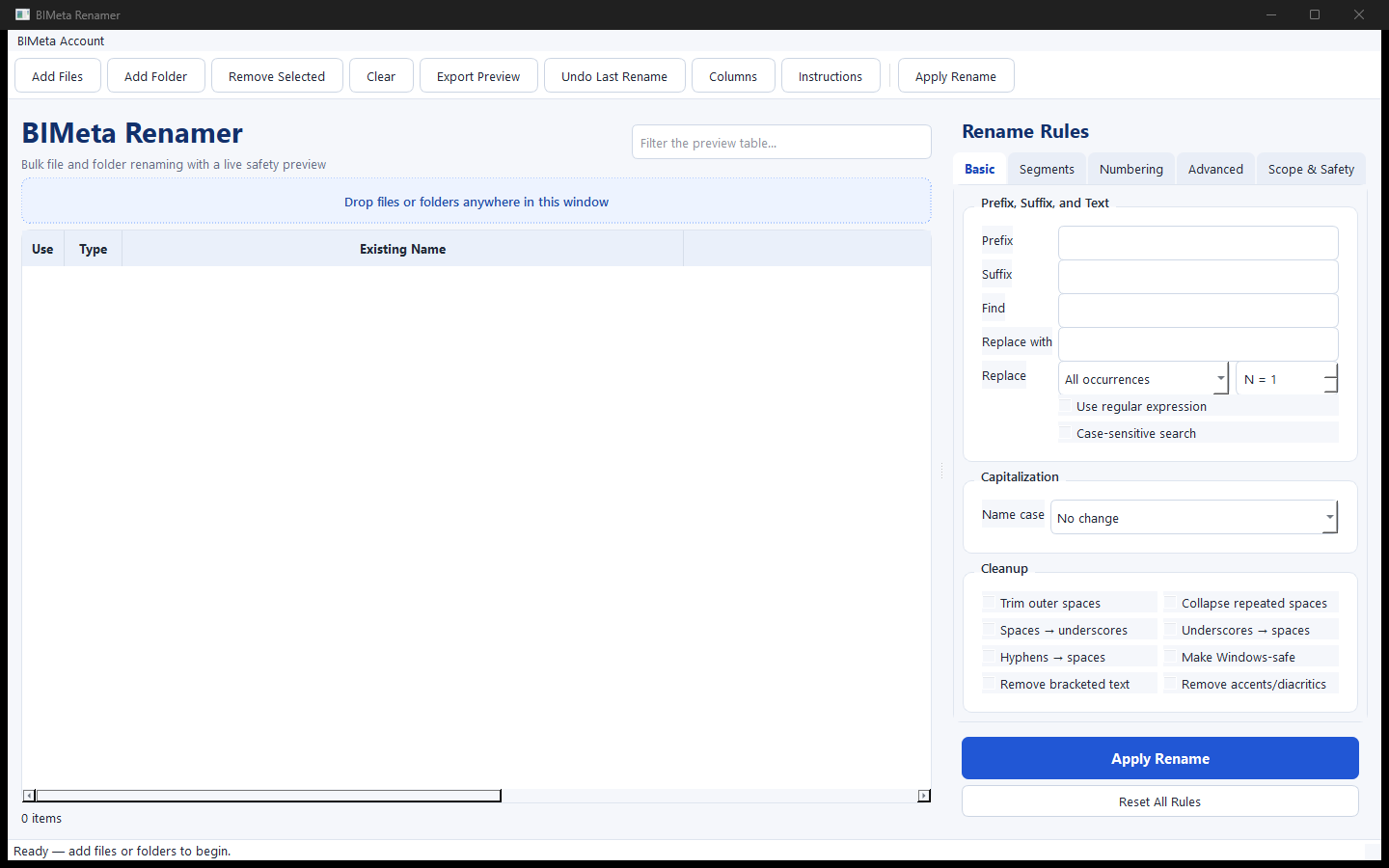Open the BIMeta Account menu
The height and width of the screenshot is (868, 1389).
click(x=61, y=41)
